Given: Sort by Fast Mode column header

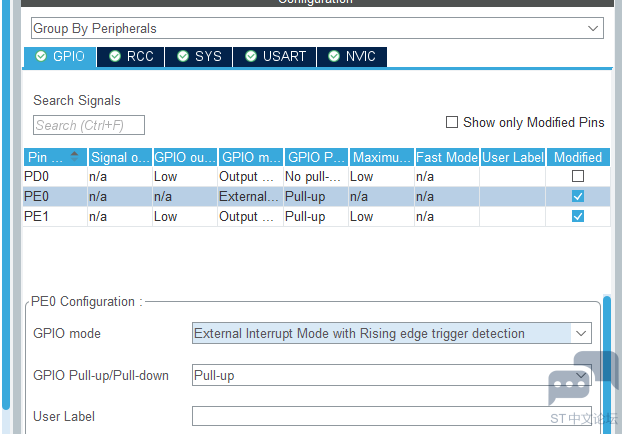Looking at the screenshot, I should click(x=446, y=157).
